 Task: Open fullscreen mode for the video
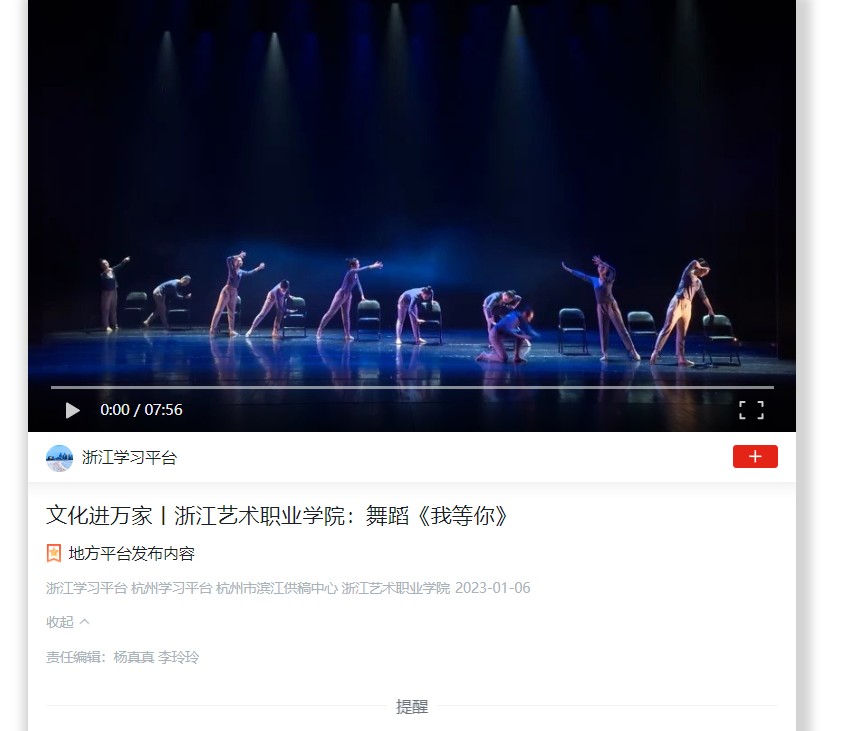tap(751, 410)
